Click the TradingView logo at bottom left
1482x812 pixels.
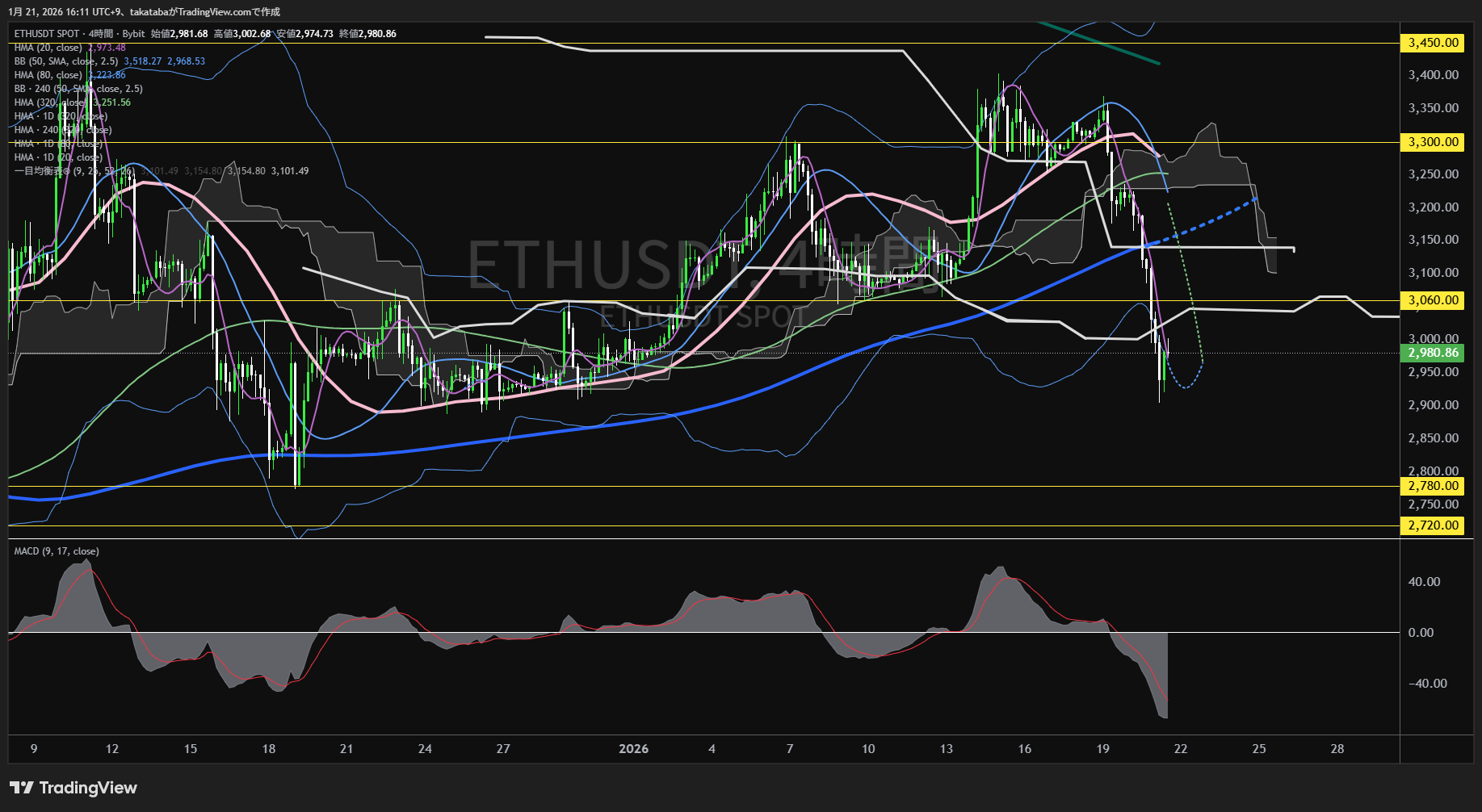point(73,788)
